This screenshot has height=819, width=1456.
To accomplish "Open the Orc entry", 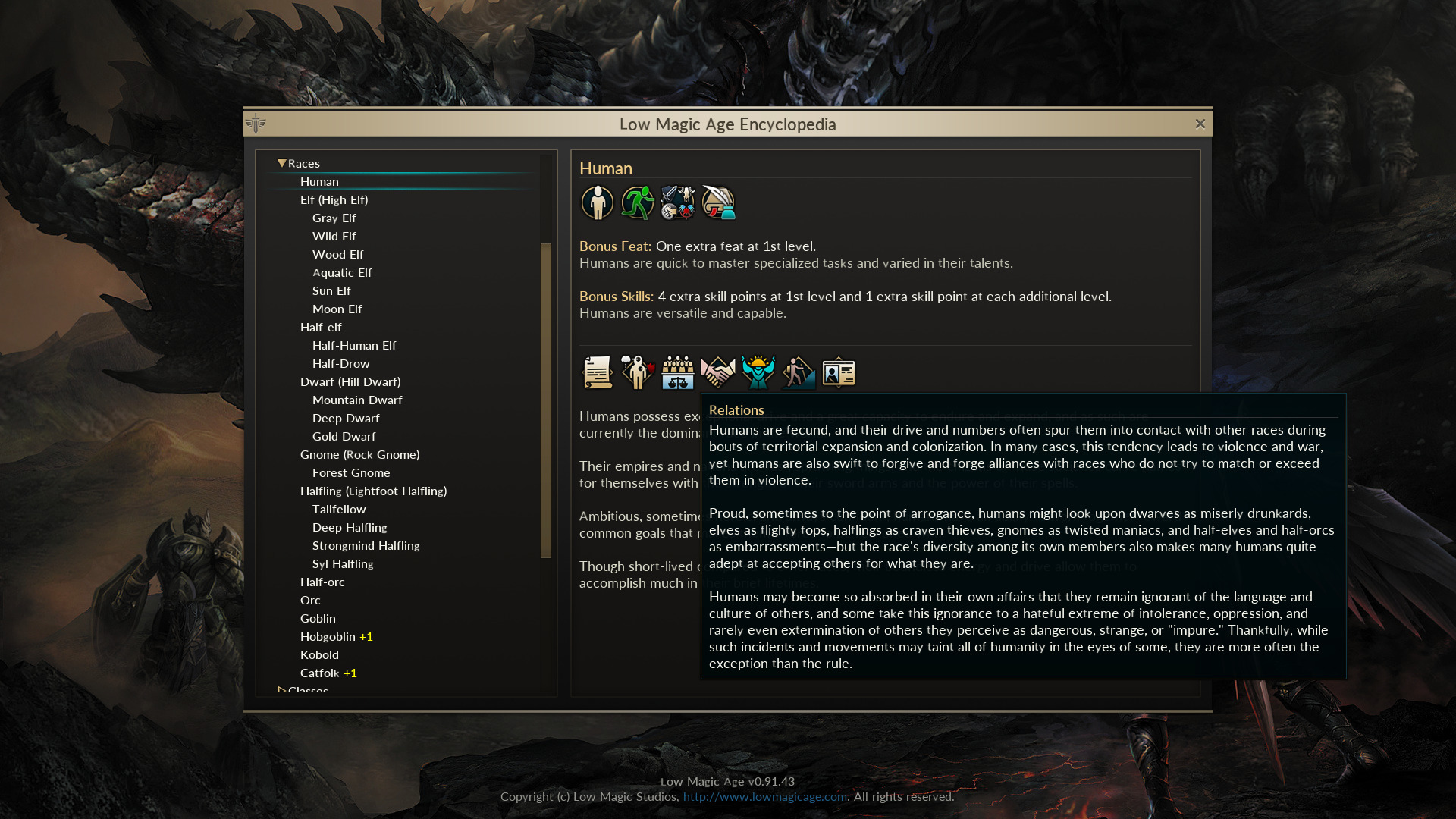I will point(310,600).
